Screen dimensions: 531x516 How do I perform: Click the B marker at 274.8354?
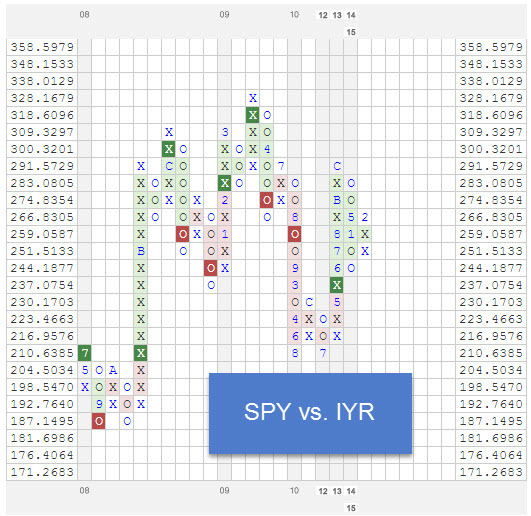pyautogui.click(x=337, y=200)
